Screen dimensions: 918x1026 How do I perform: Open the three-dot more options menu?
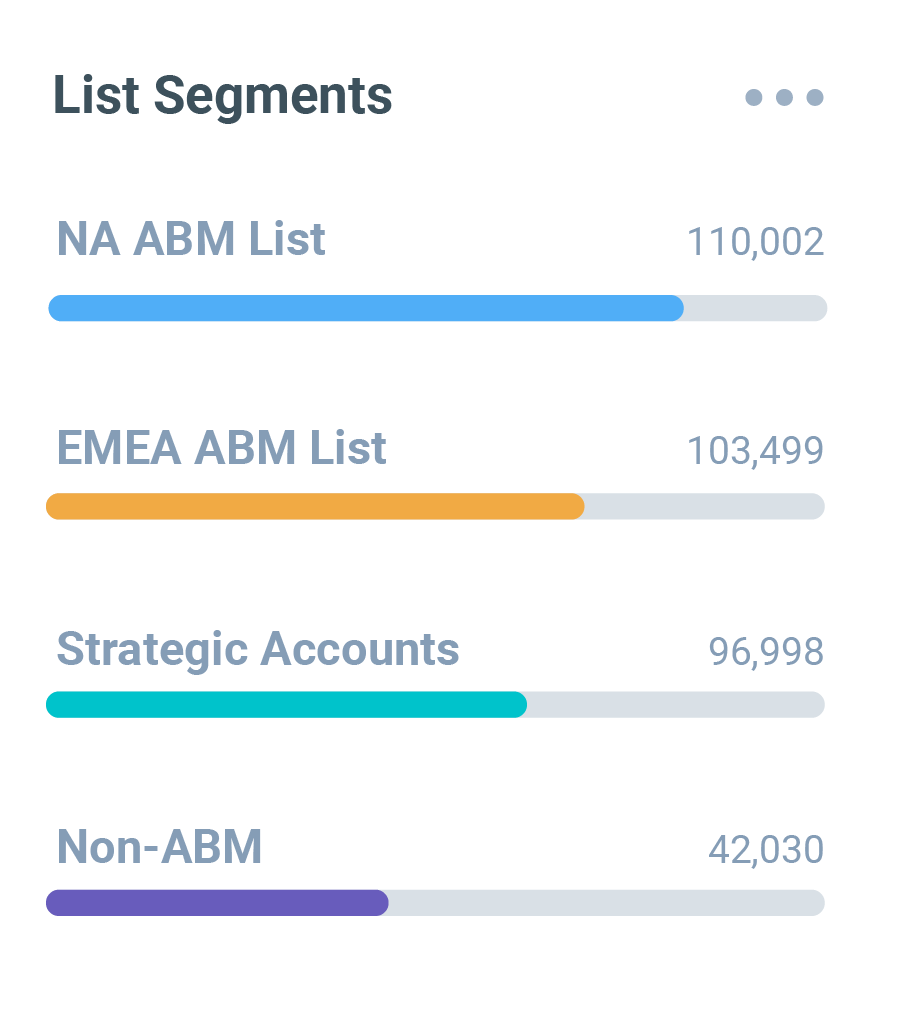pyautogui.click(x=784, y=97)
